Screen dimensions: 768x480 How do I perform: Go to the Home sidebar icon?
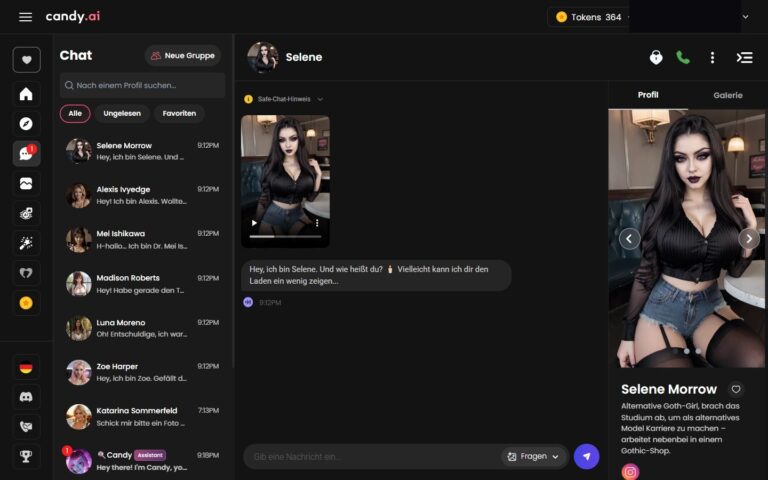click(26, 94)
